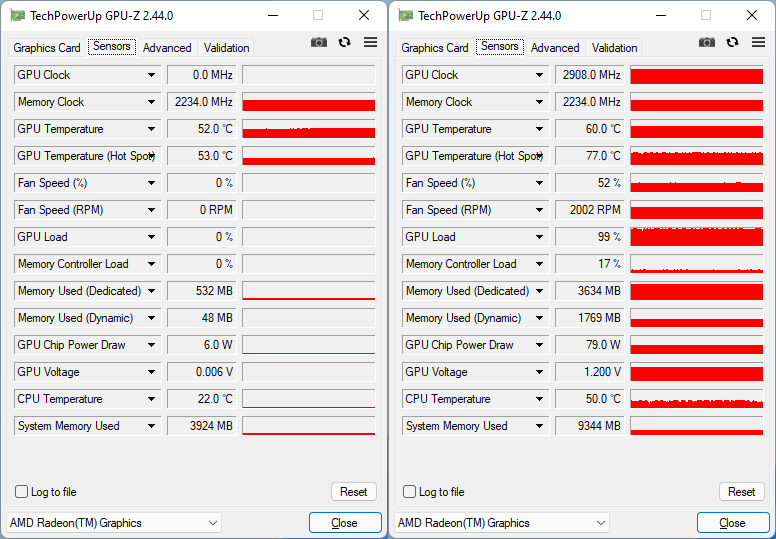Click 2908.0 MHz GPU Clock value
The width and height of the screenshot is (776, 539).
[590, 75]
